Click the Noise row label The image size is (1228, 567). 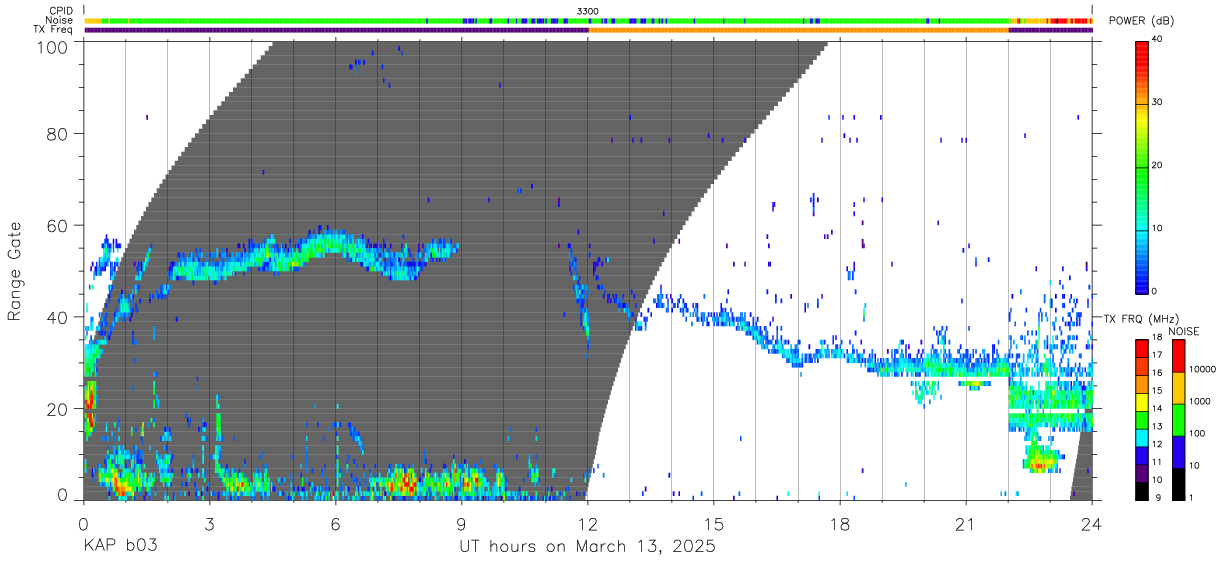point(59,20)
